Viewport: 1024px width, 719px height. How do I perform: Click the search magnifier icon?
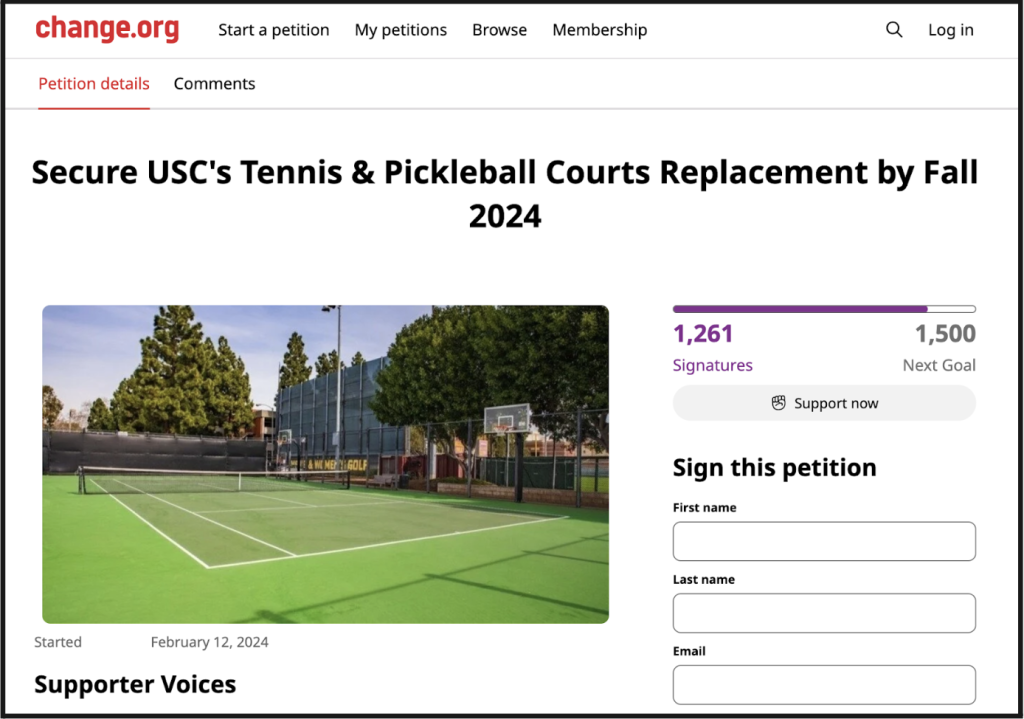[x=894, y=29]
